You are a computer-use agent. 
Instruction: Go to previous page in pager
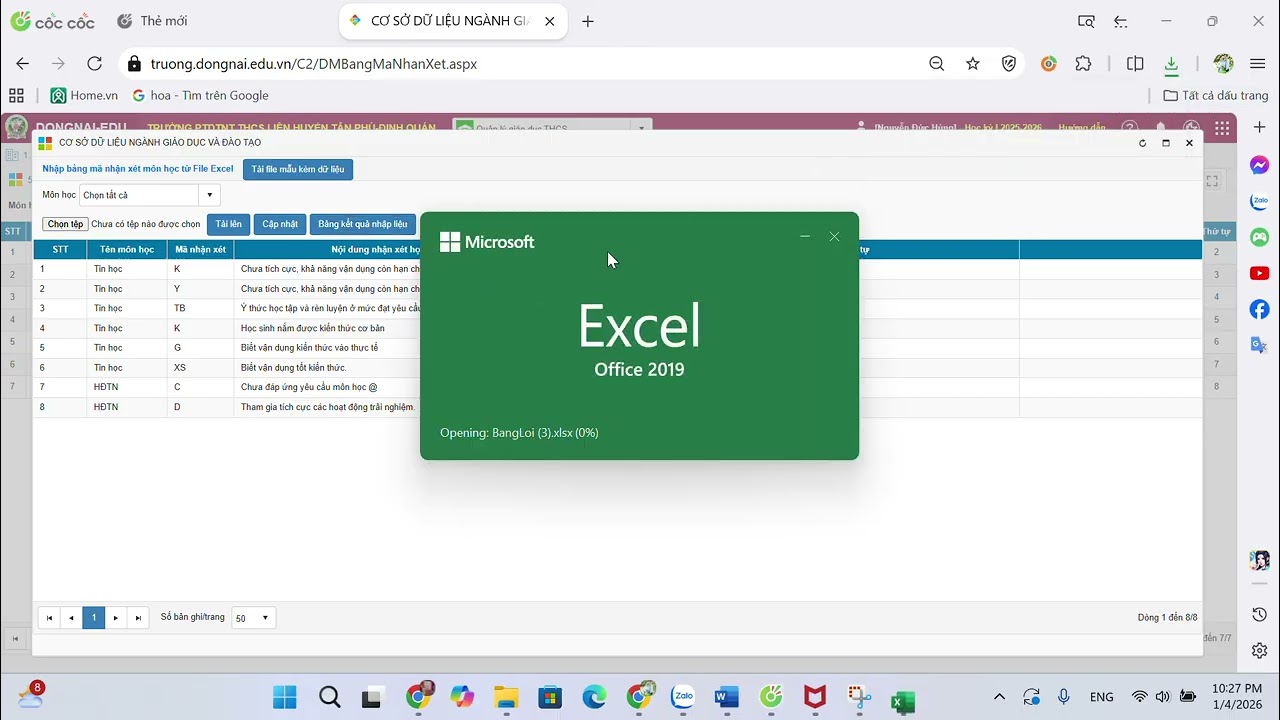[71, 618]
